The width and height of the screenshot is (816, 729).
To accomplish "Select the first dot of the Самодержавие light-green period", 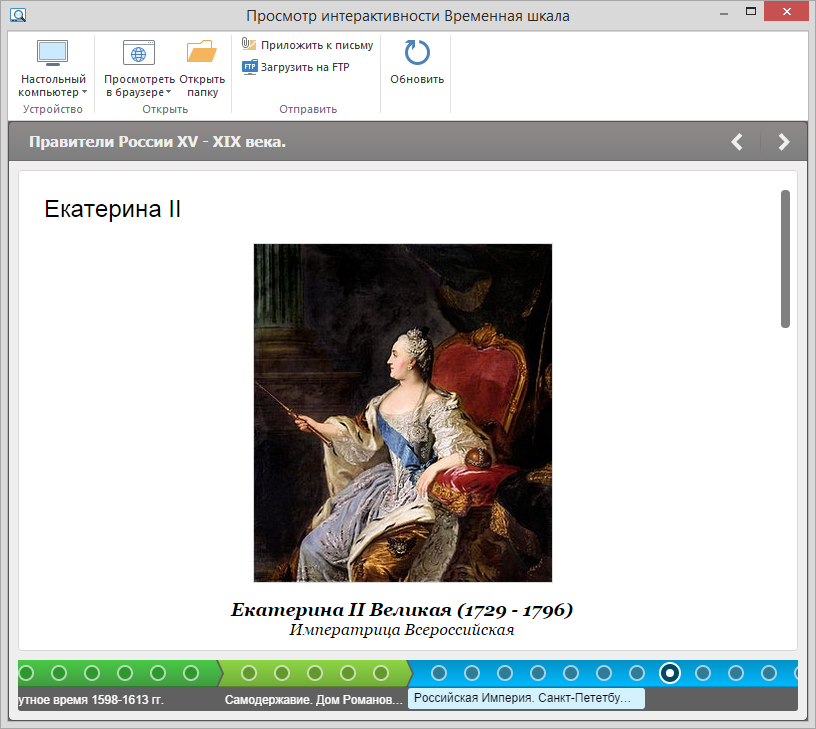I will pos(249,673).
